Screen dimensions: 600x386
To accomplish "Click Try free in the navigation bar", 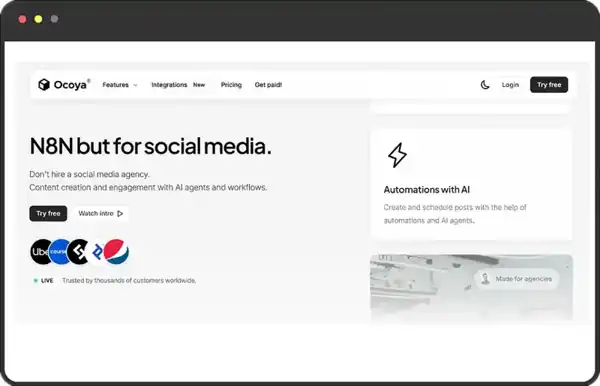I will click(x=549, y=85).
